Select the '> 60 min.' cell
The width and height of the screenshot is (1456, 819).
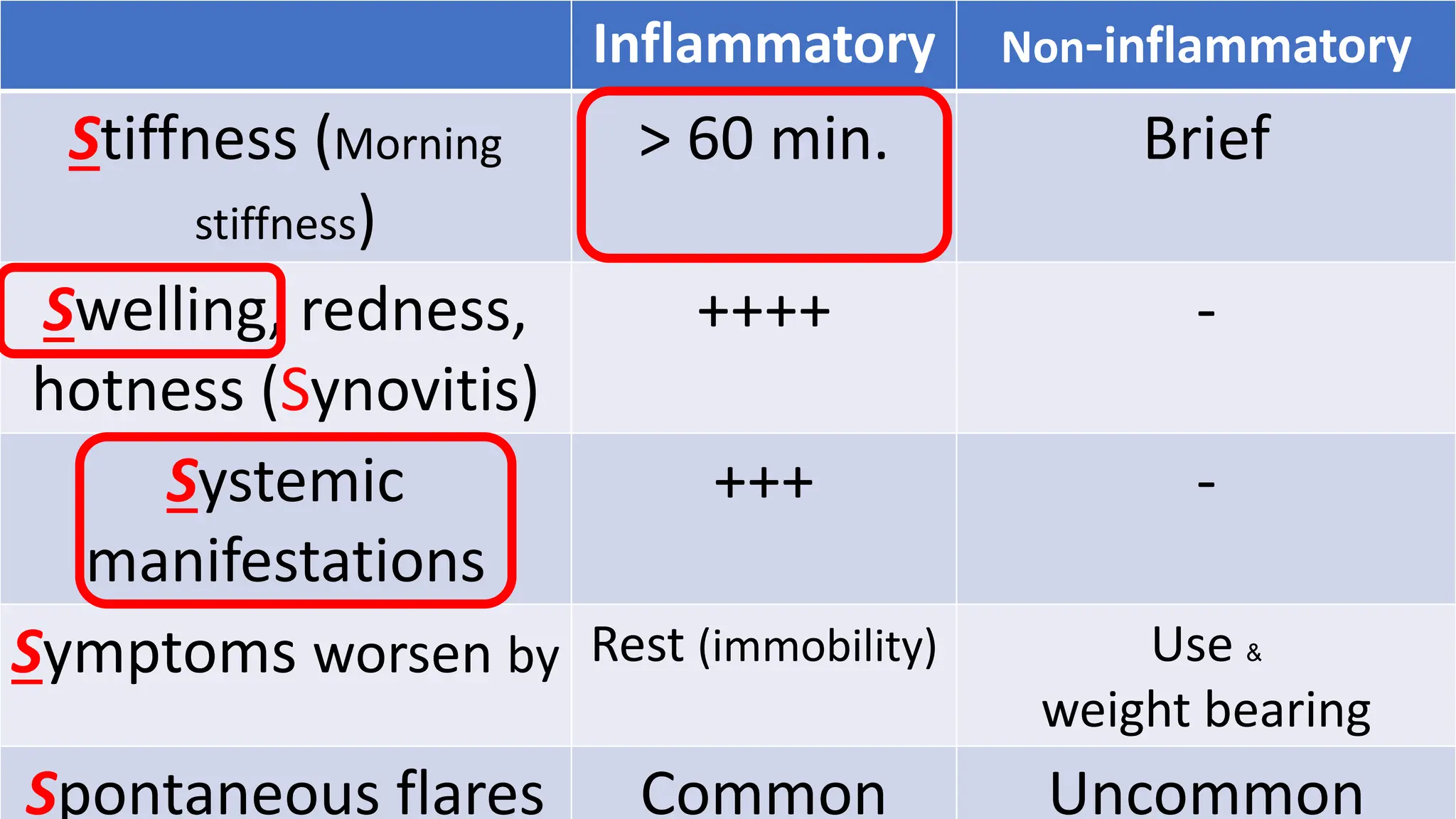764,175
